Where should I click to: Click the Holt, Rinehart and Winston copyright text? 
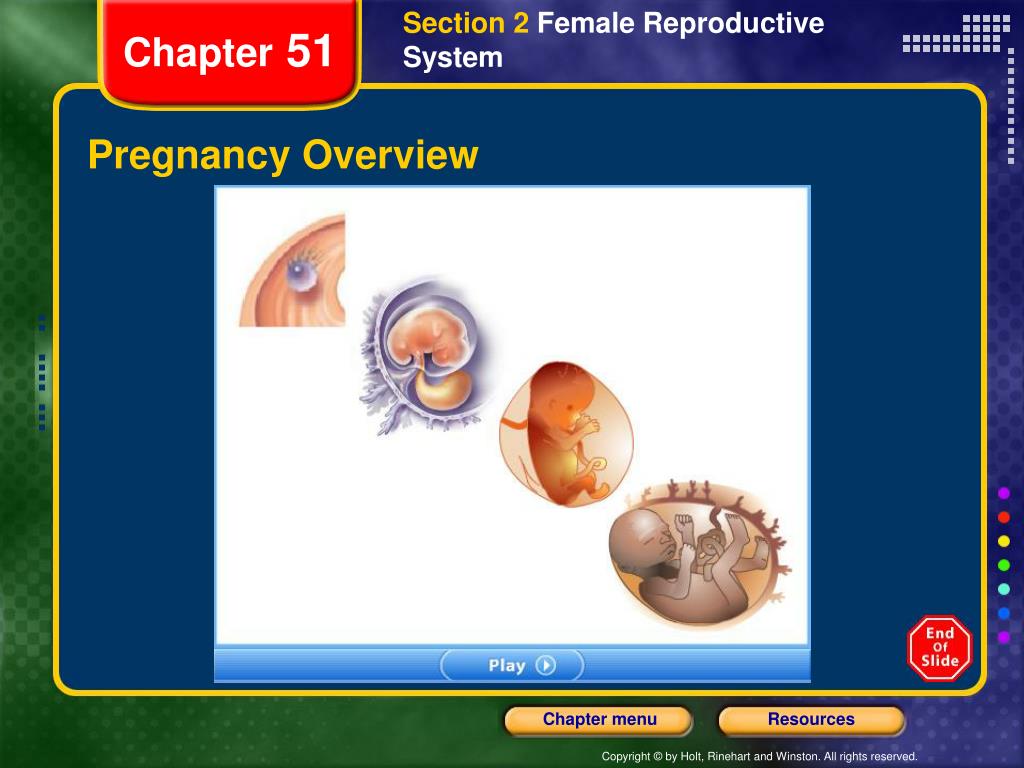click(x=759, y=756)
